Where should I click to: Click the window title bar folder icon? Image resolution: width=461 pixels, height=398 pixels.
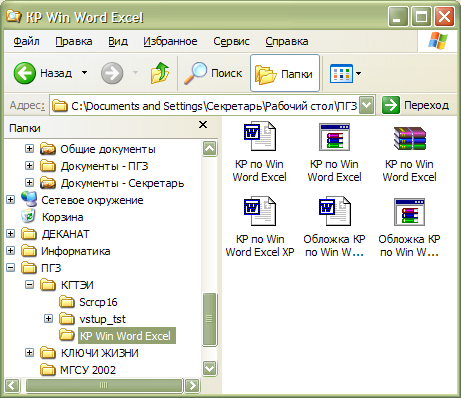click(13, 16)
